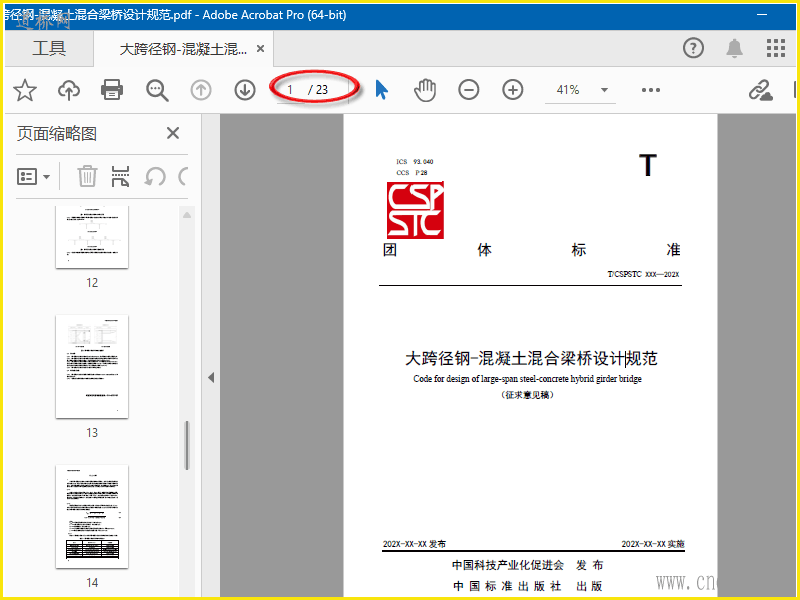Open the thumbnail options dropdown
800x600 pixels.
(34, 177)
